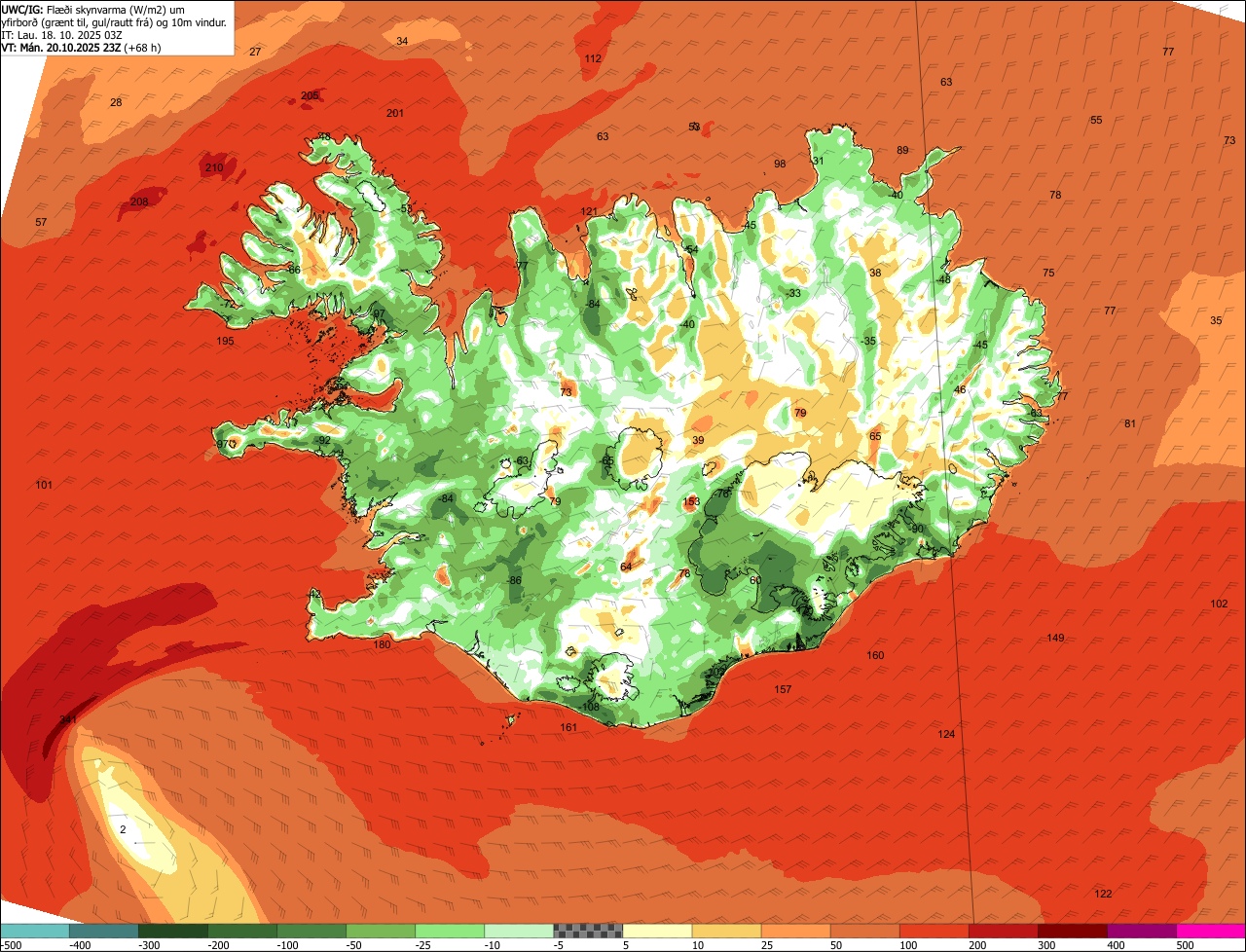Click the magenta swatch above 500 in legend
The height and width of the screenshot is (952, 1246).
1212,931
